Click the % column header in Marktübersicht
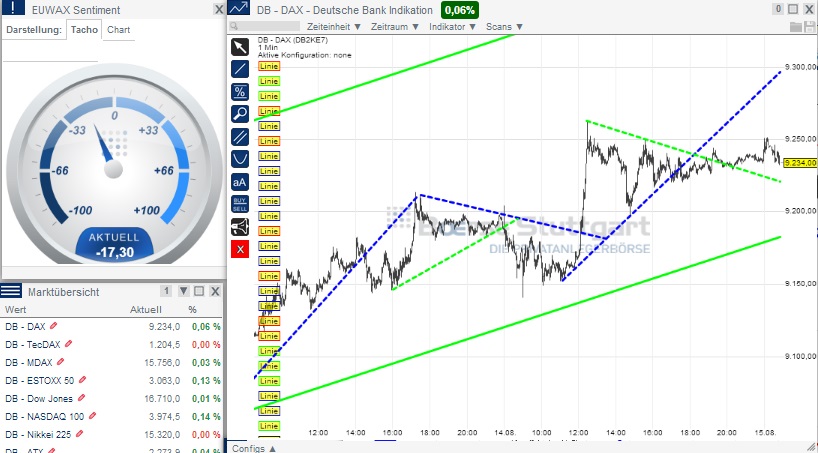The image size is (818, 453). (x=193, y=310)
